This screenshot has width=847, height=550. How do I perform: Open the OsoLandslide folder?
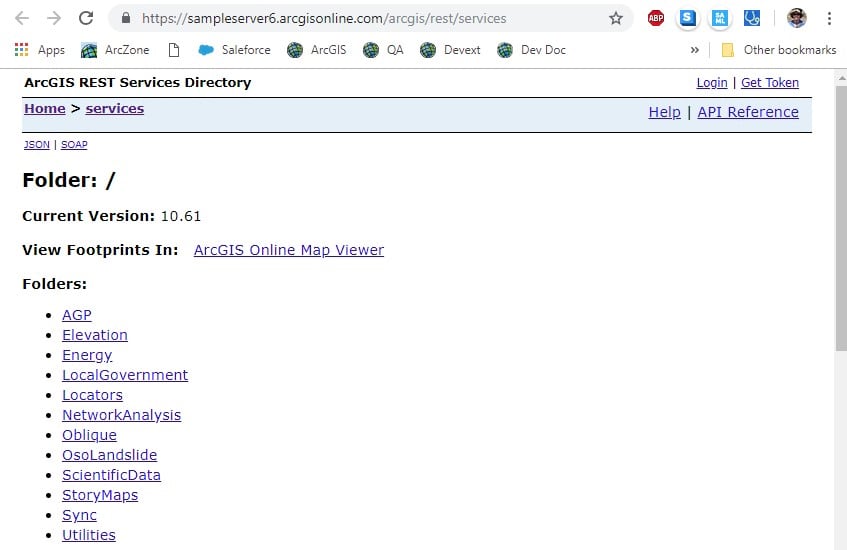click(x=110, y=455)
